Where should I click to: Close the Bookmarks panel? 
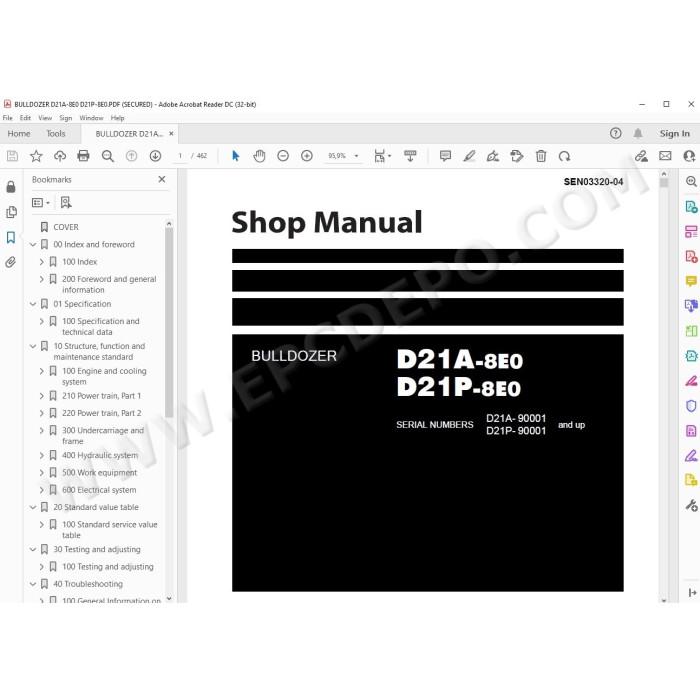click(x=162, y=179)
